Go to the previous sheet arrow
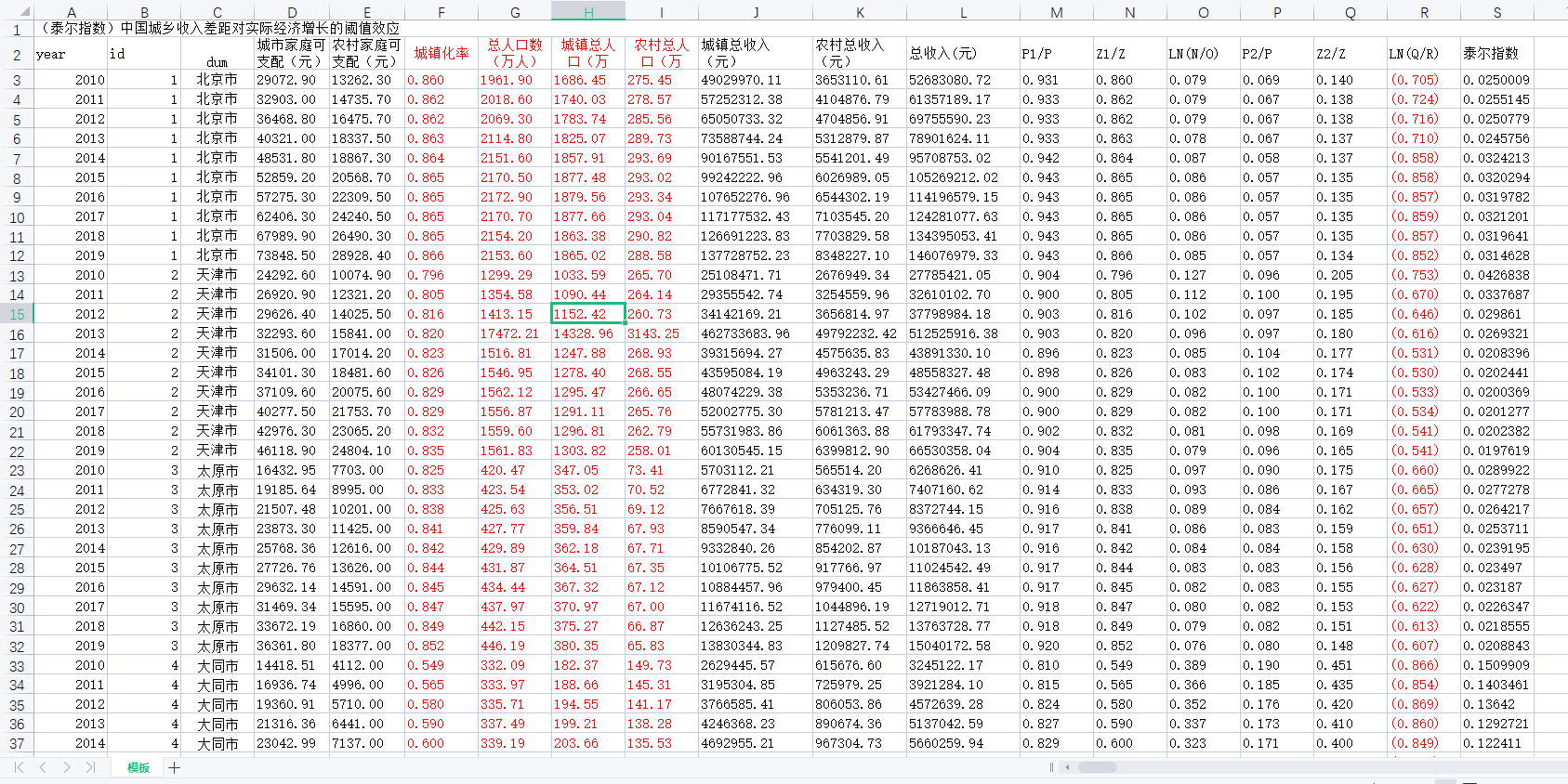This screenshot has width=1568, height=784. pos(43,767)
